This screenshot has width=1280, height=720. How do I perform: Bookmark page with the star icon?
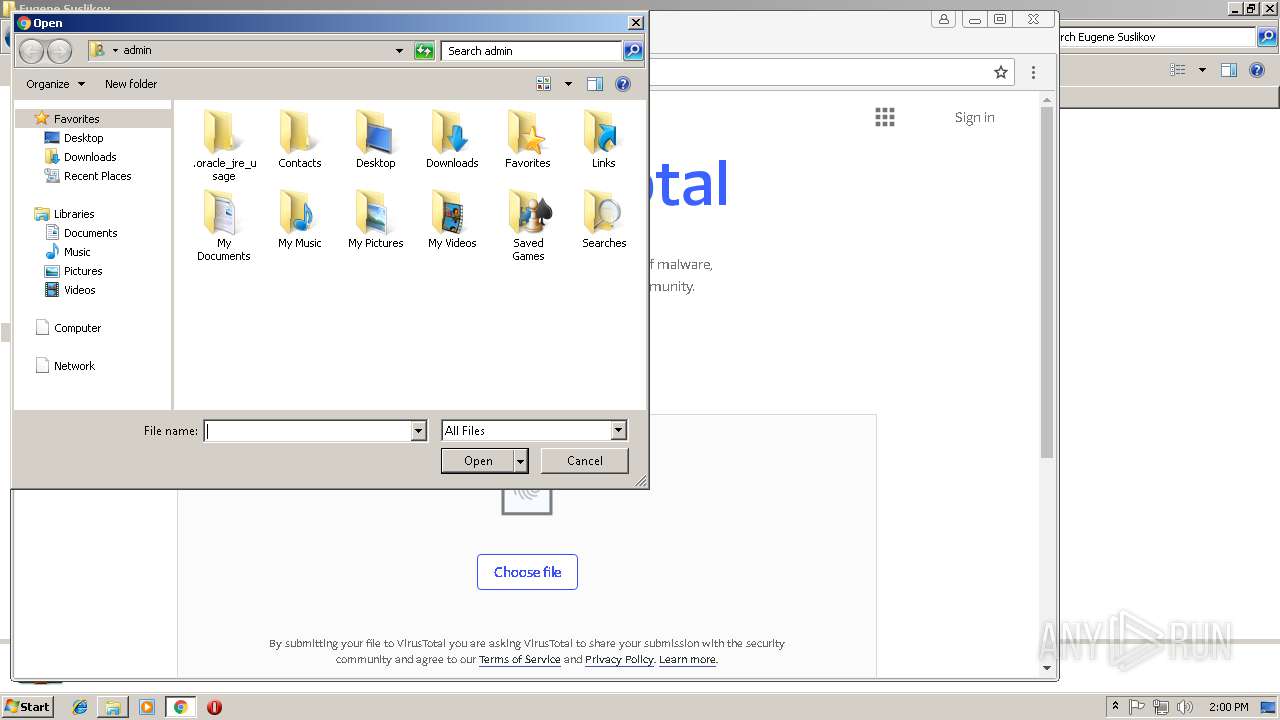click(1000, 72)
